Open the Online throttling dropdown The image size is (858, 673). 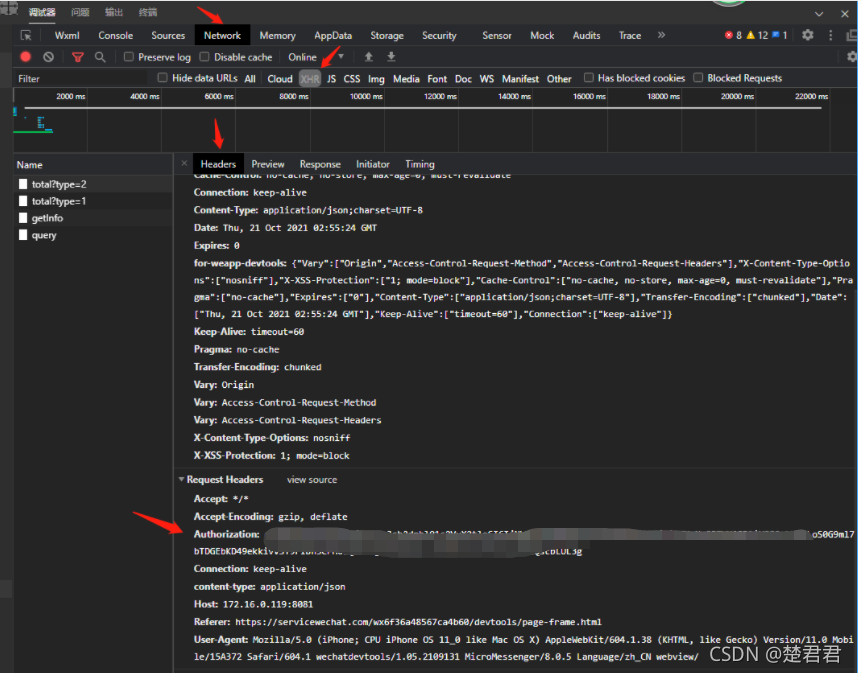[316, 57]
